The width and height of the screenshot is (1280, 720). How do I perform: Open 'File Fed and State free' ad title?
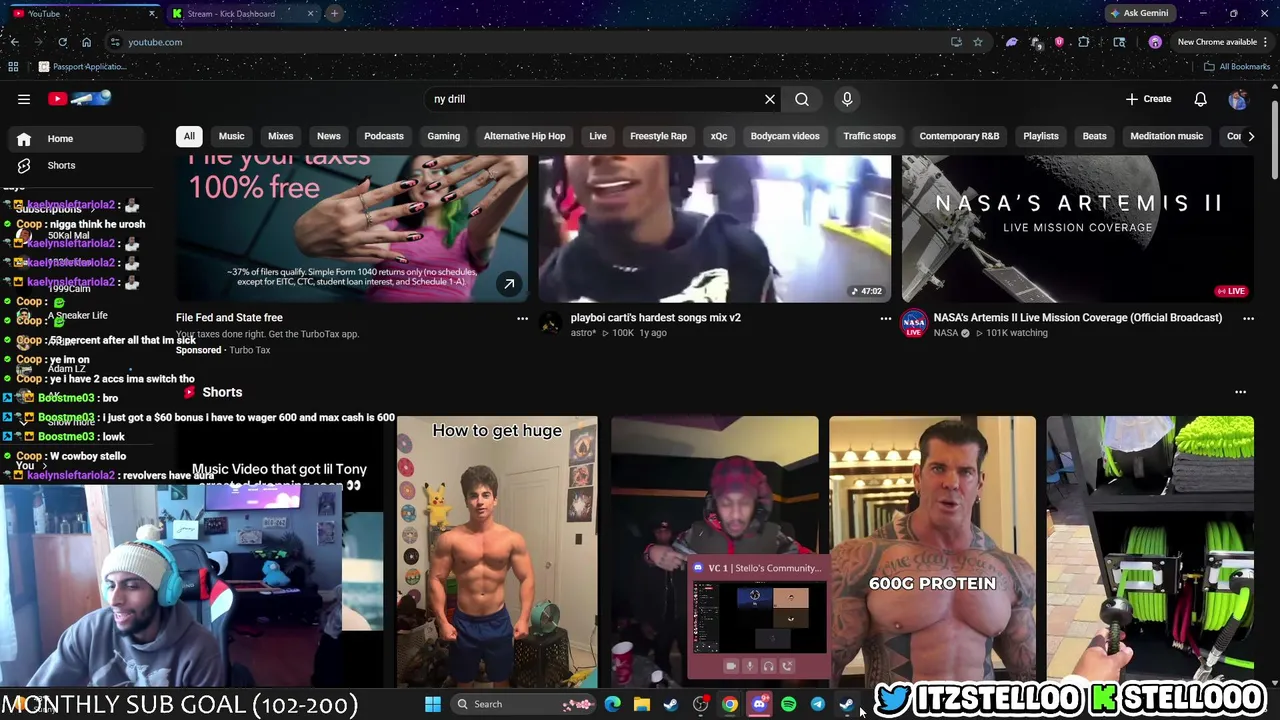pyautogui.click(x=229, y=318)
